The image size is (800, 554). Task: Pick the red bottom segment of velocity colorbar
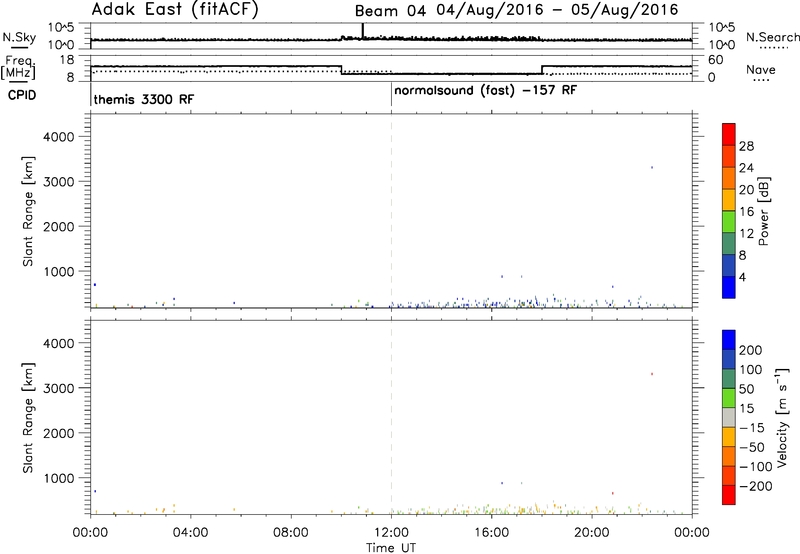(x=729, y=495)
